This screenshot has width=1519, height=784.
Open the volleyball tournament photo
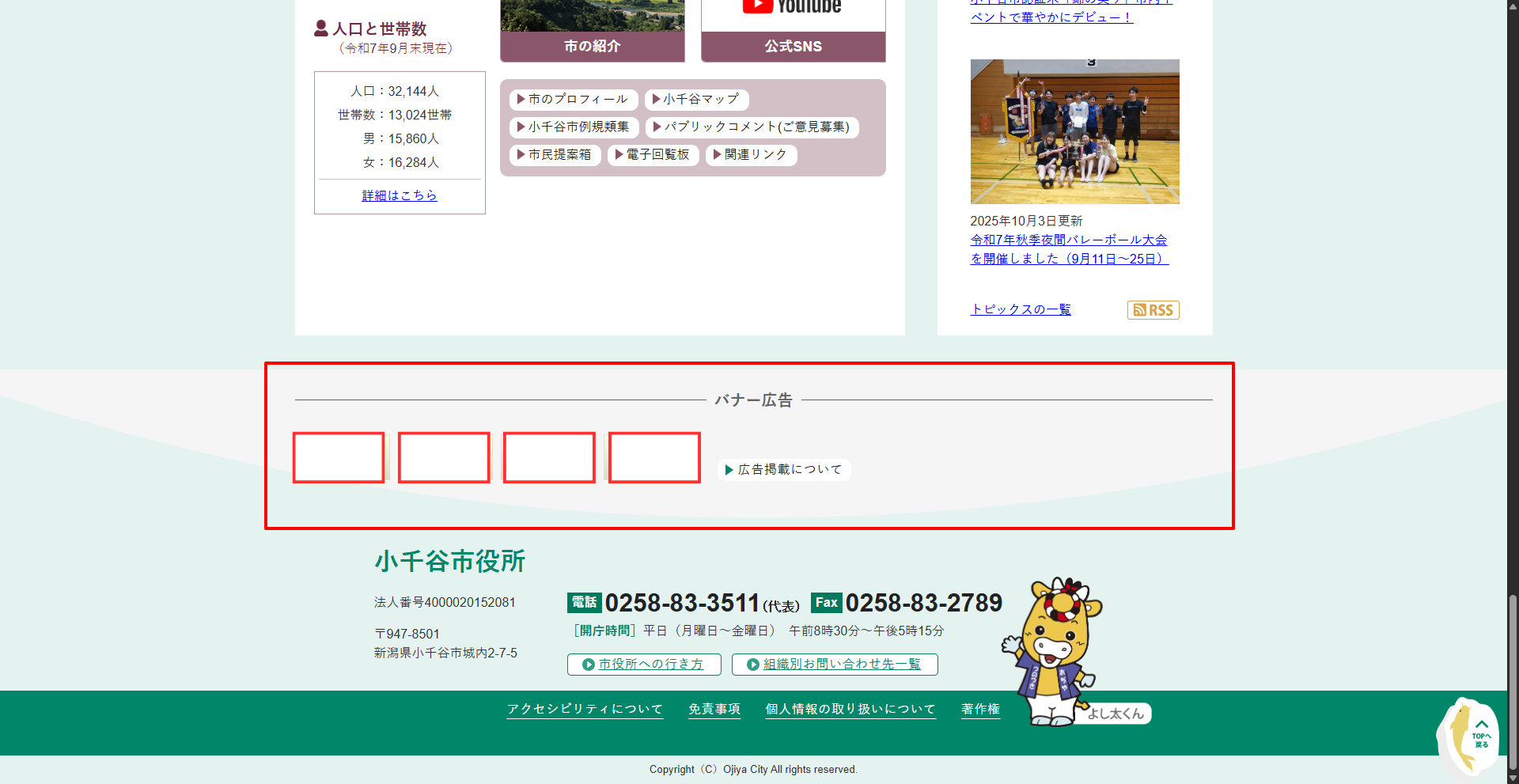pos(1074,131)
